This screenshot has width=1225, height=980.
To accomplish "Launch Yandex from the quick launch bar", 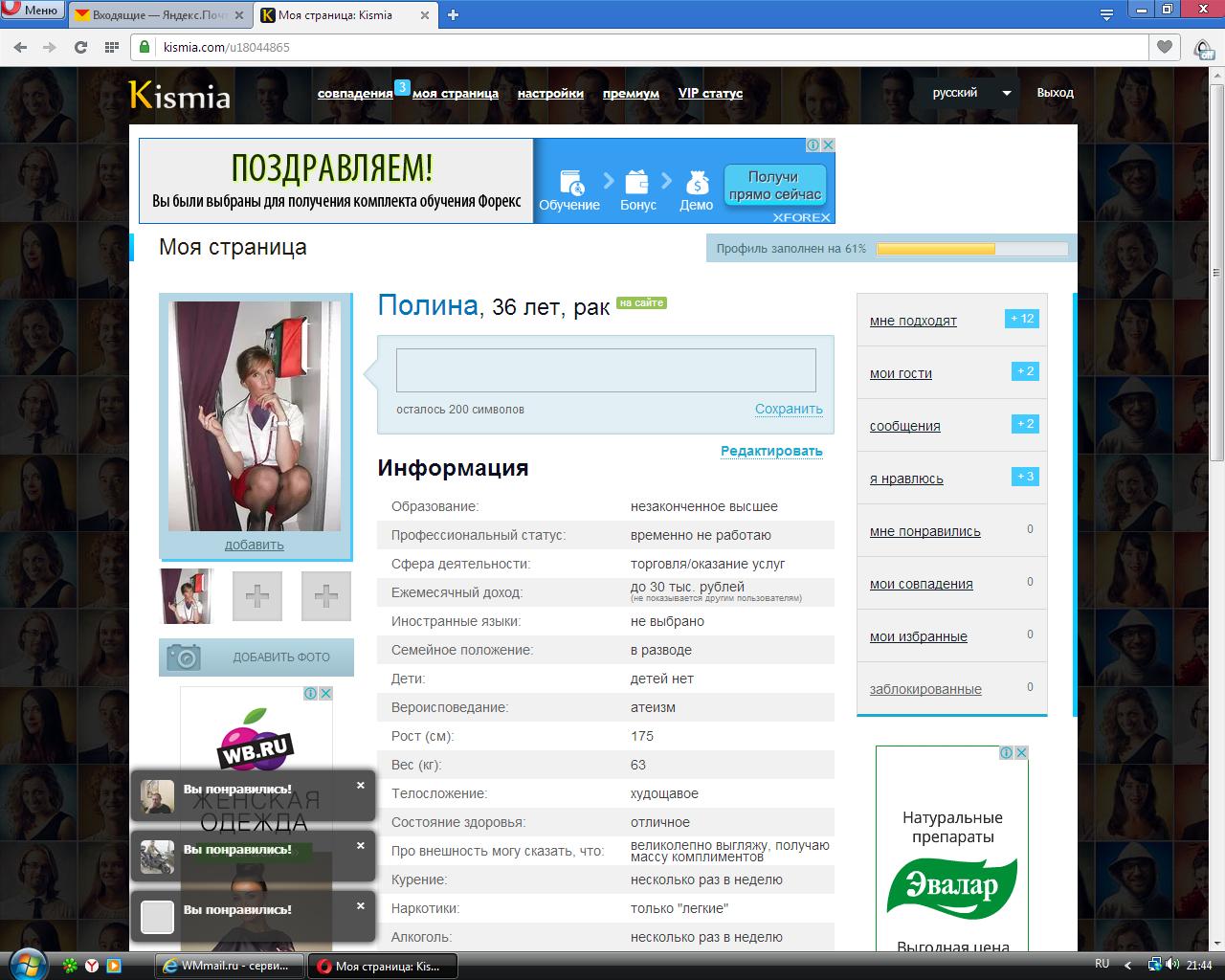I will click(x=91, y=966).
